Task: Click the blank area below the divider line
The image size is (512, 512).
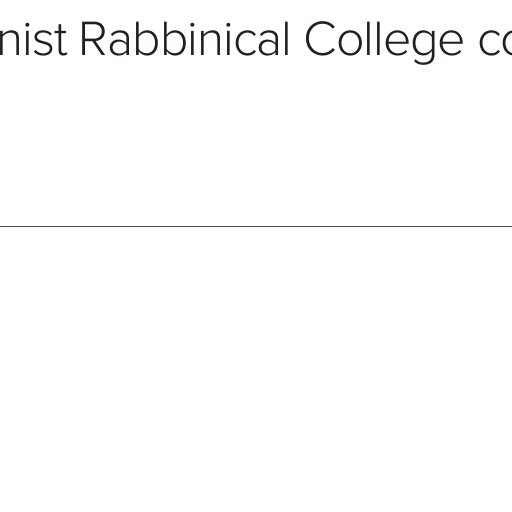Action: [x=256, y=367]
